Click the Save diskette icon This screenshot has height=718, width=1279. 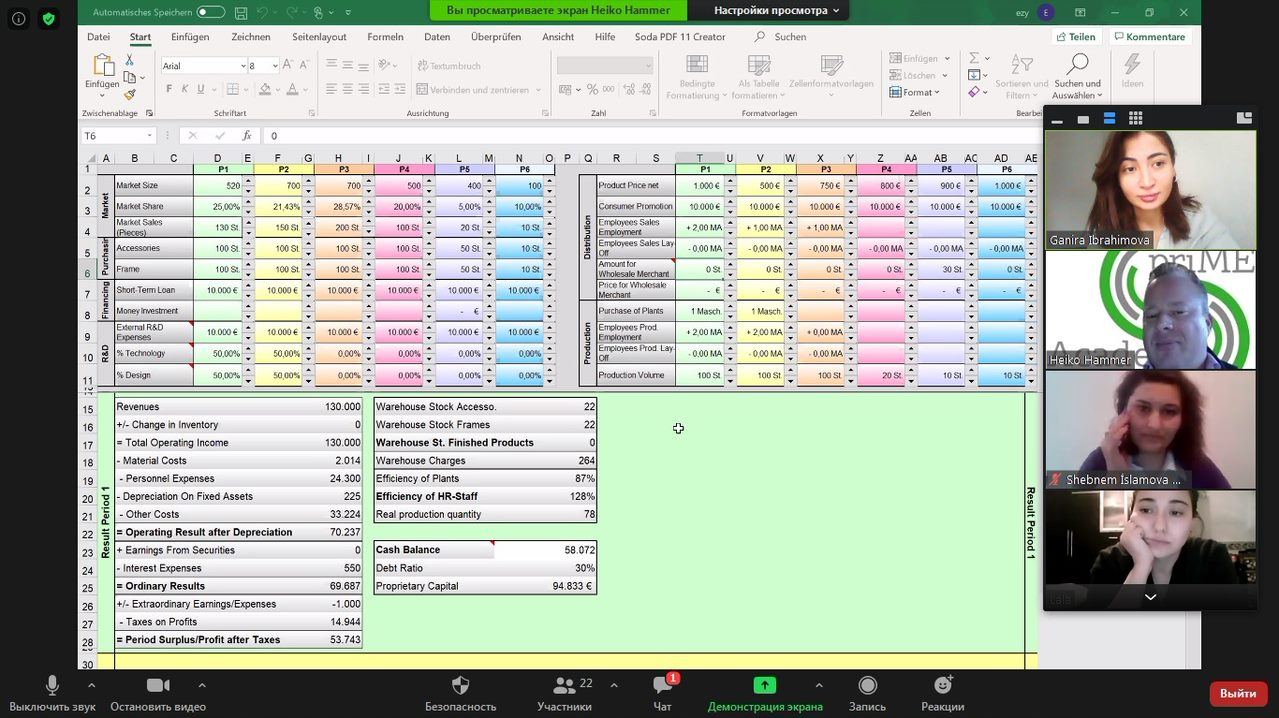coord(240,12)
